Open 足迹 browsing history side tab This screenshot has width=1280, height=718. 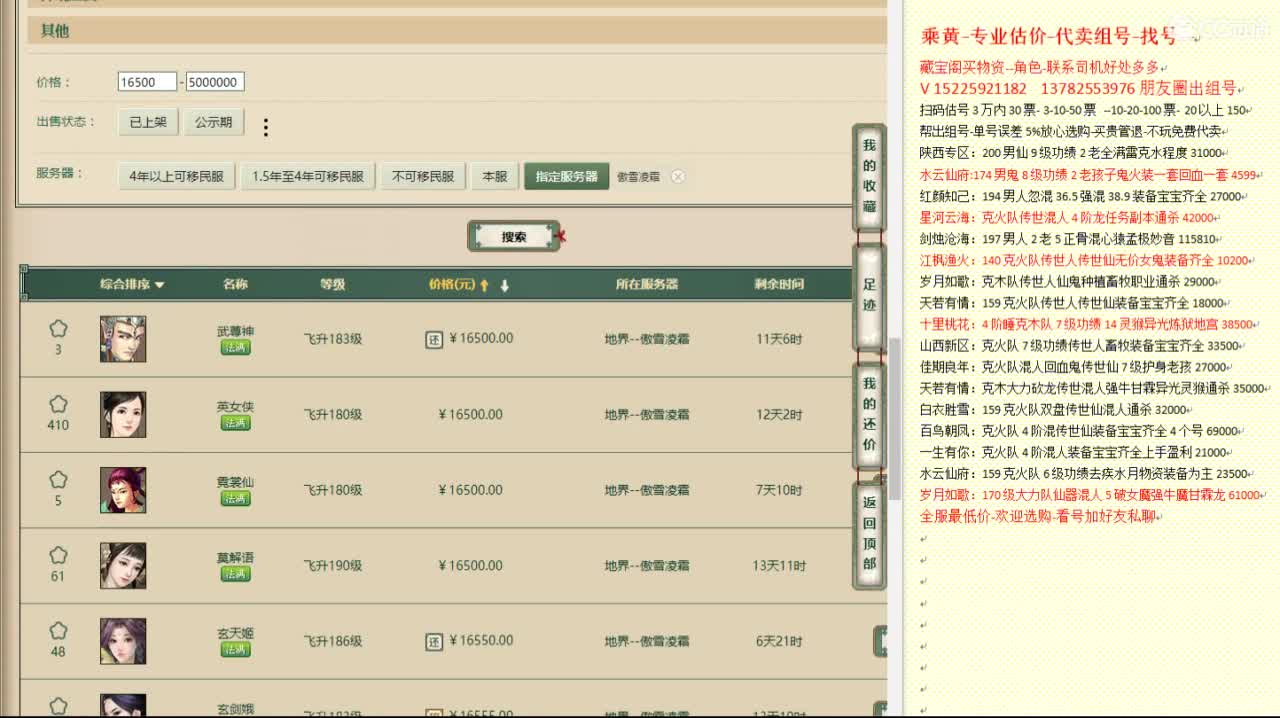869,296
